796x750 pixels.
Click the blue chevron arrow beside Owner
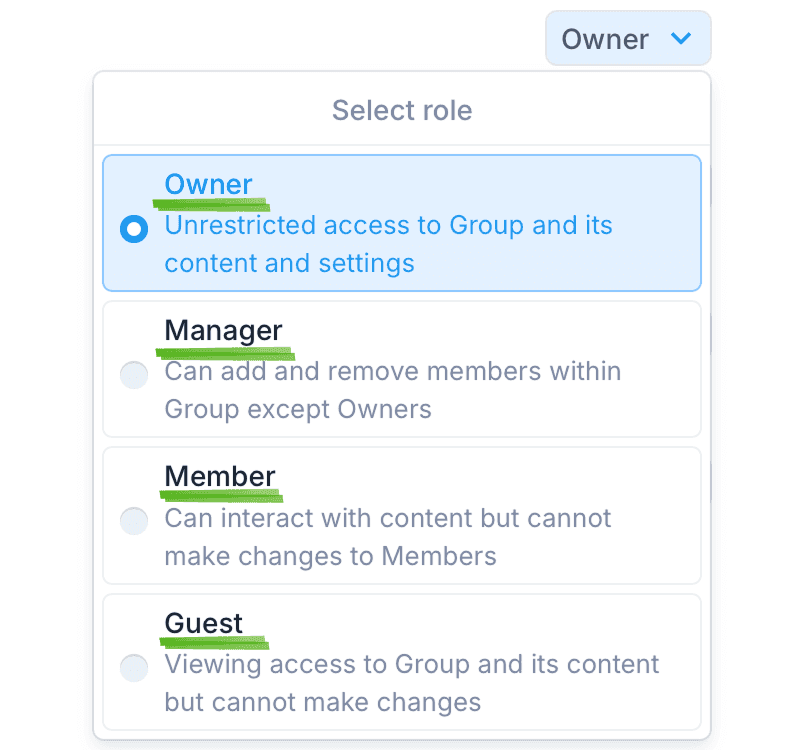tap(681, 39)
